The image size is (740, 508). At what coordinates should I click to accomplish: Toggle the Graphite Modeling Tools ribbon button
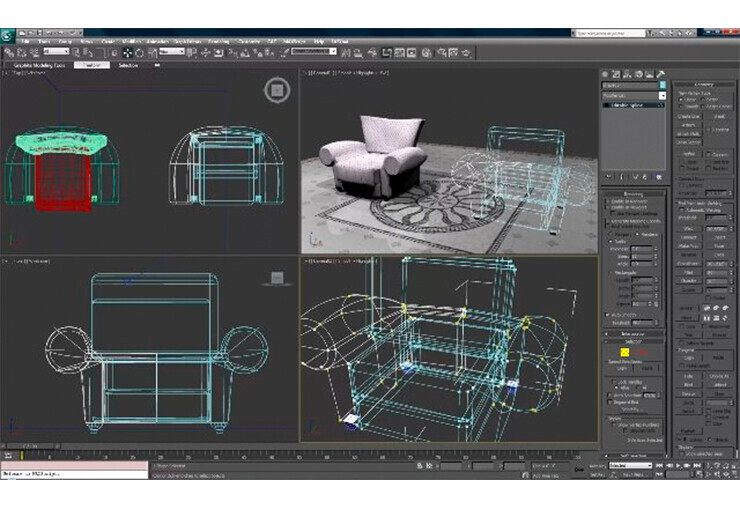pyautogui.click(x=386, y=53)
